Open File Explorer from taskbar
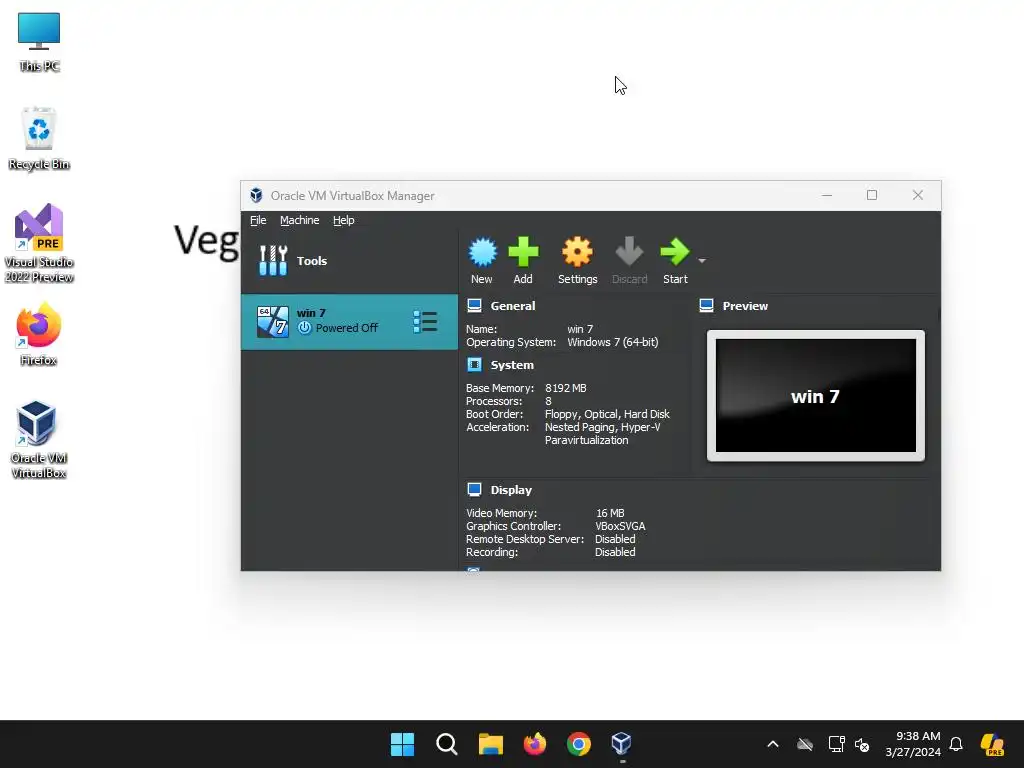This screenshot has height=768, width=1024. coord(490,744)
